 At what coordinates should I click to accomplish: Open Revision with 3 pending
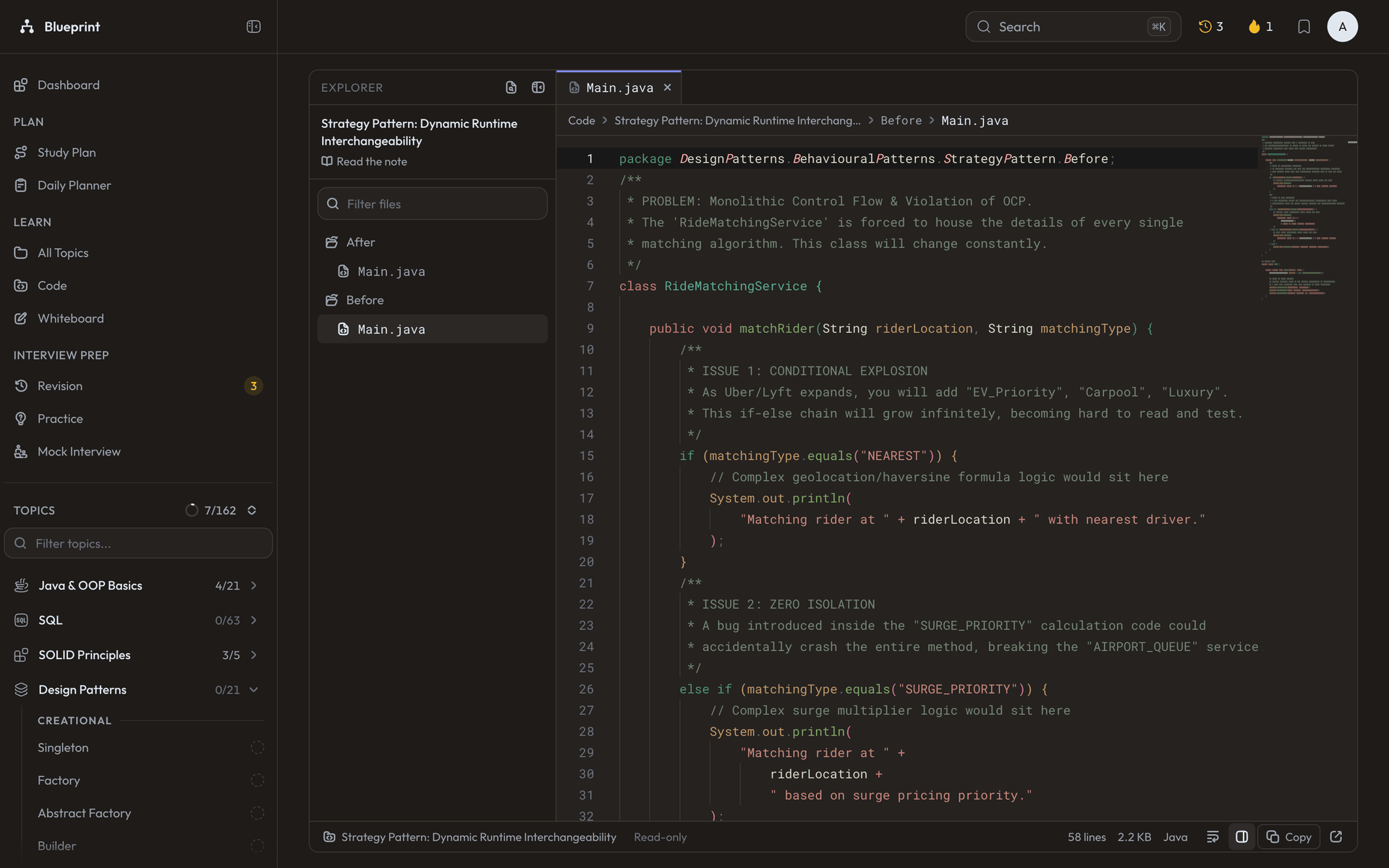tap(138, 386)
